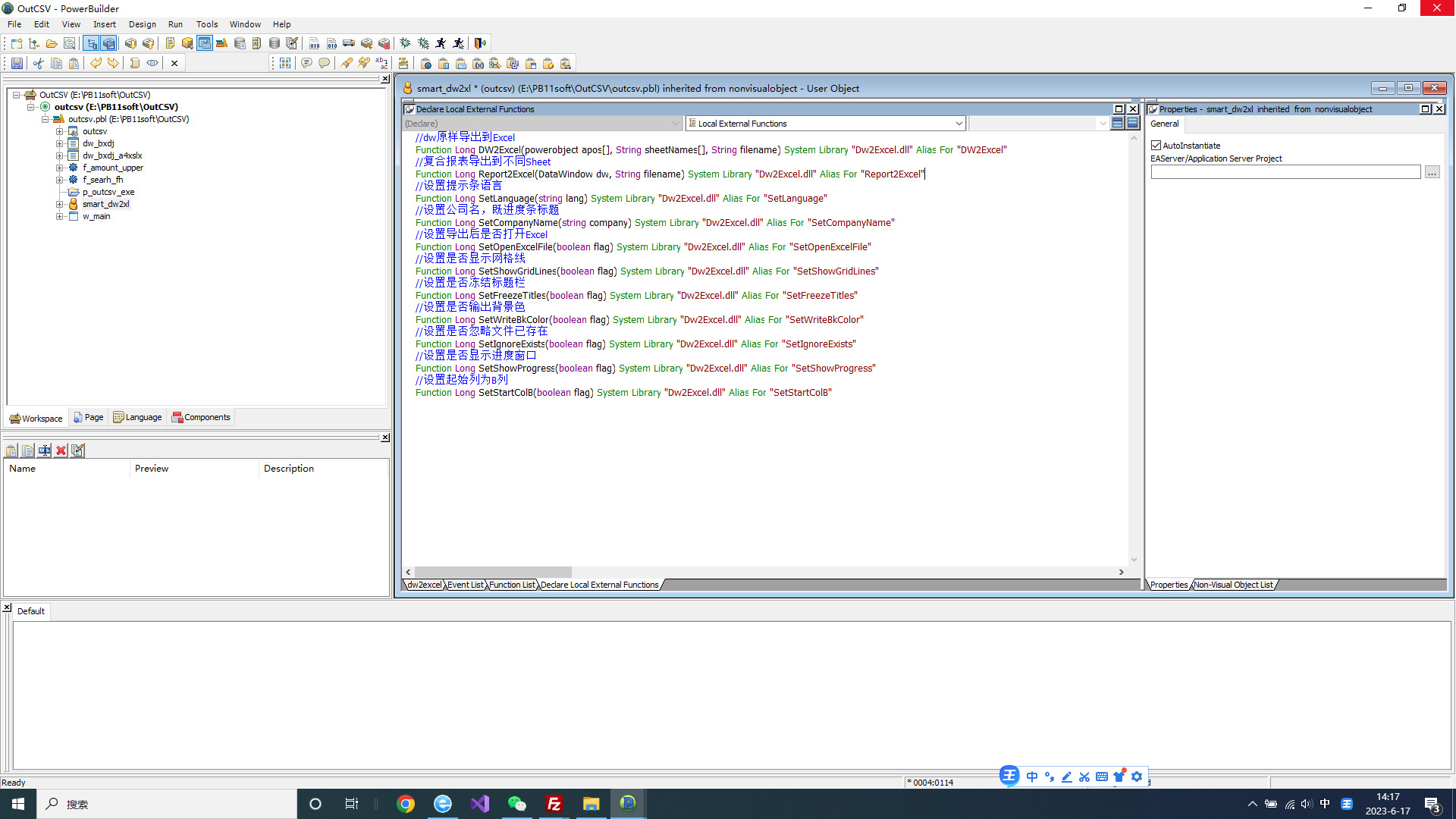Click the New object toolbar icon

pyautogui.click(x=17, y=43)
